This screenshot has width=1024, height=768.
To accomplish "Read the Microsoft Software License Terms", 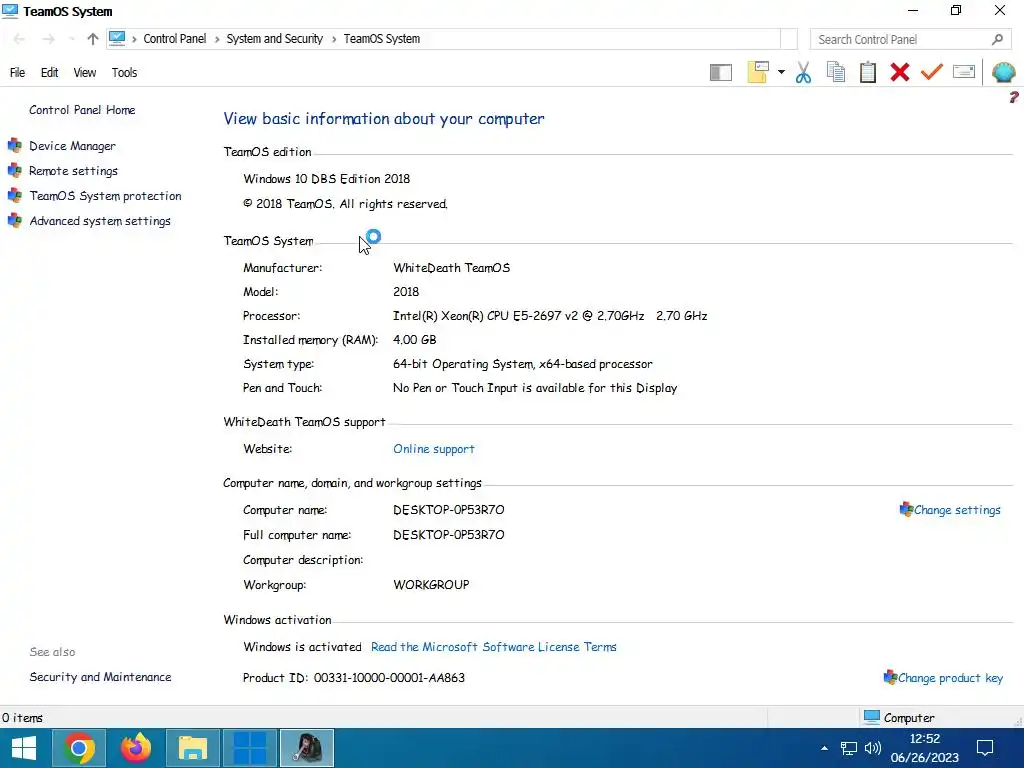I will tap(494, 647).
